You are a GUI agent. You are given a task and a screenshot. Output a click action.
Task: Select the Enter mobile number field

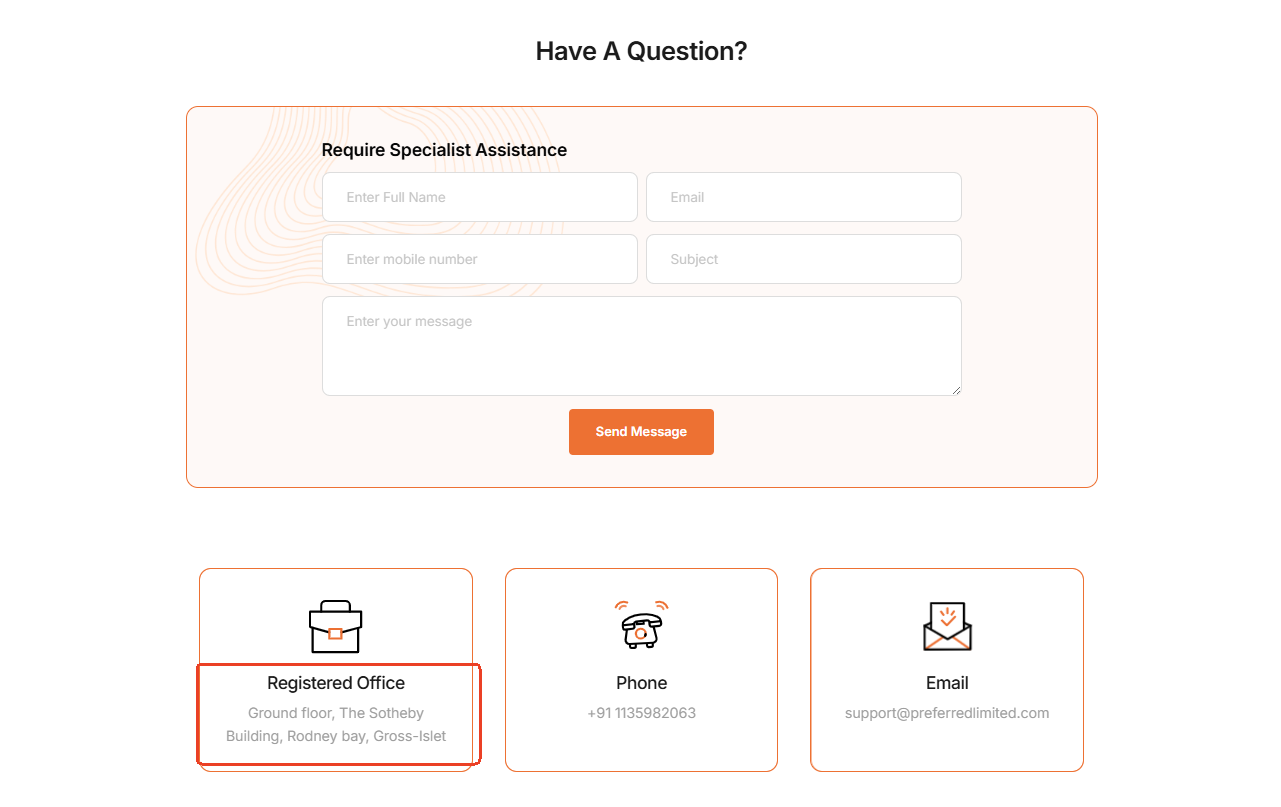[479, 259]
